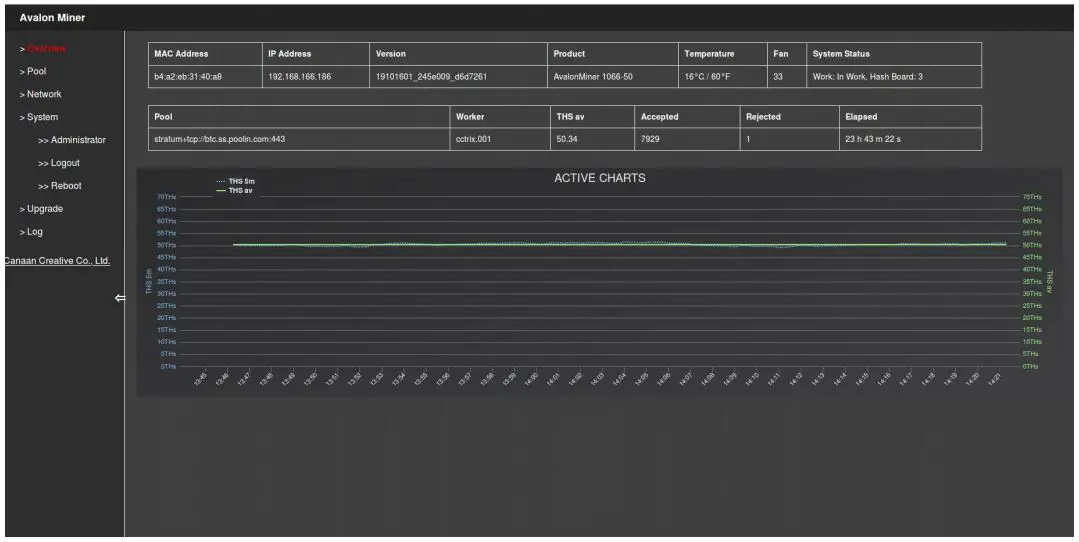The width and height of the screenshot is (1079, 542).
Task: Click the Accepted column header
Action: click(659, 117)
